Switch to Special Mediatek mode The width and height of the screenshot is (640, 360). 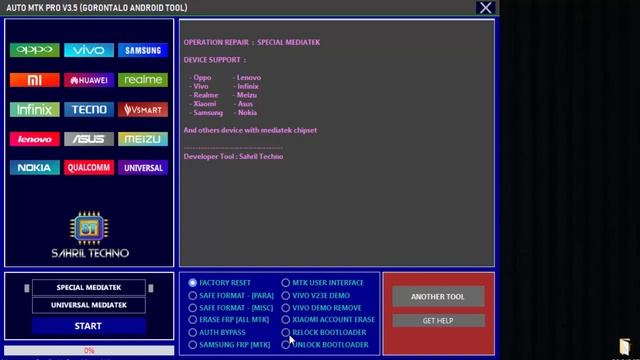[x=89, y=287]
